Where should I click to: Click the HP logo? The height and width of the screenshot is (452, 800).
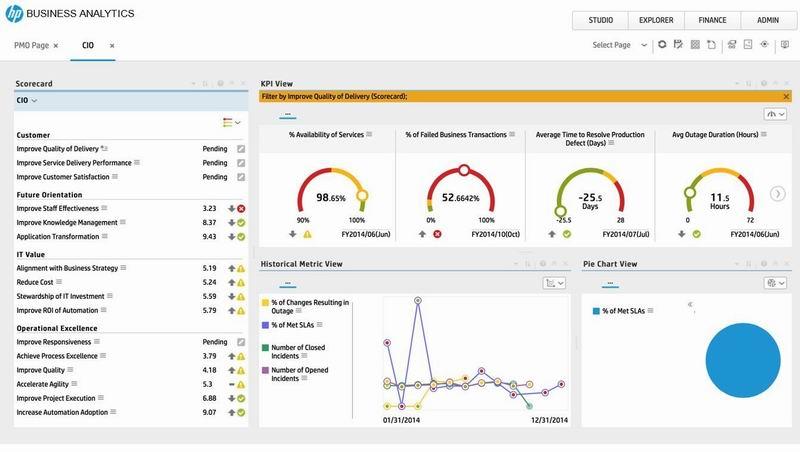point(14,14)
